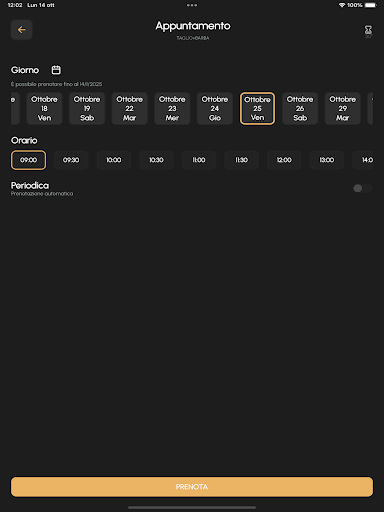
Task: Choose Ottobre 22 Mar as the day
Action: [130, 108]
